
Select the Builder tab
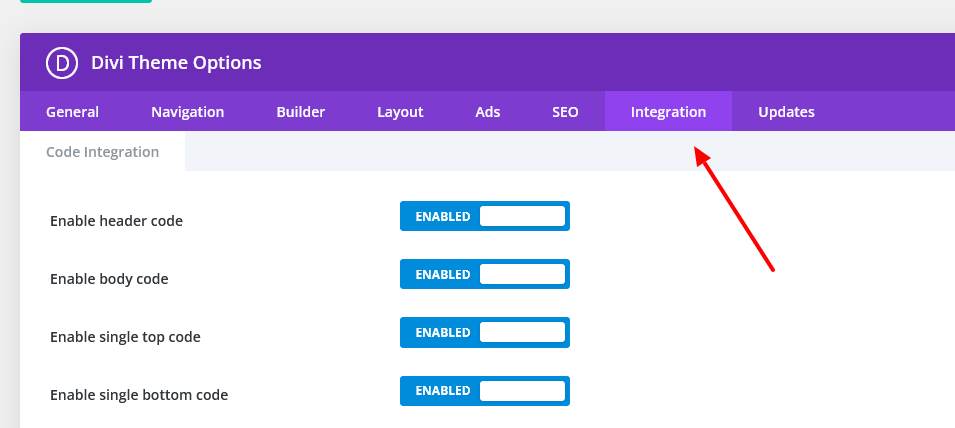[x=300, y=112]
